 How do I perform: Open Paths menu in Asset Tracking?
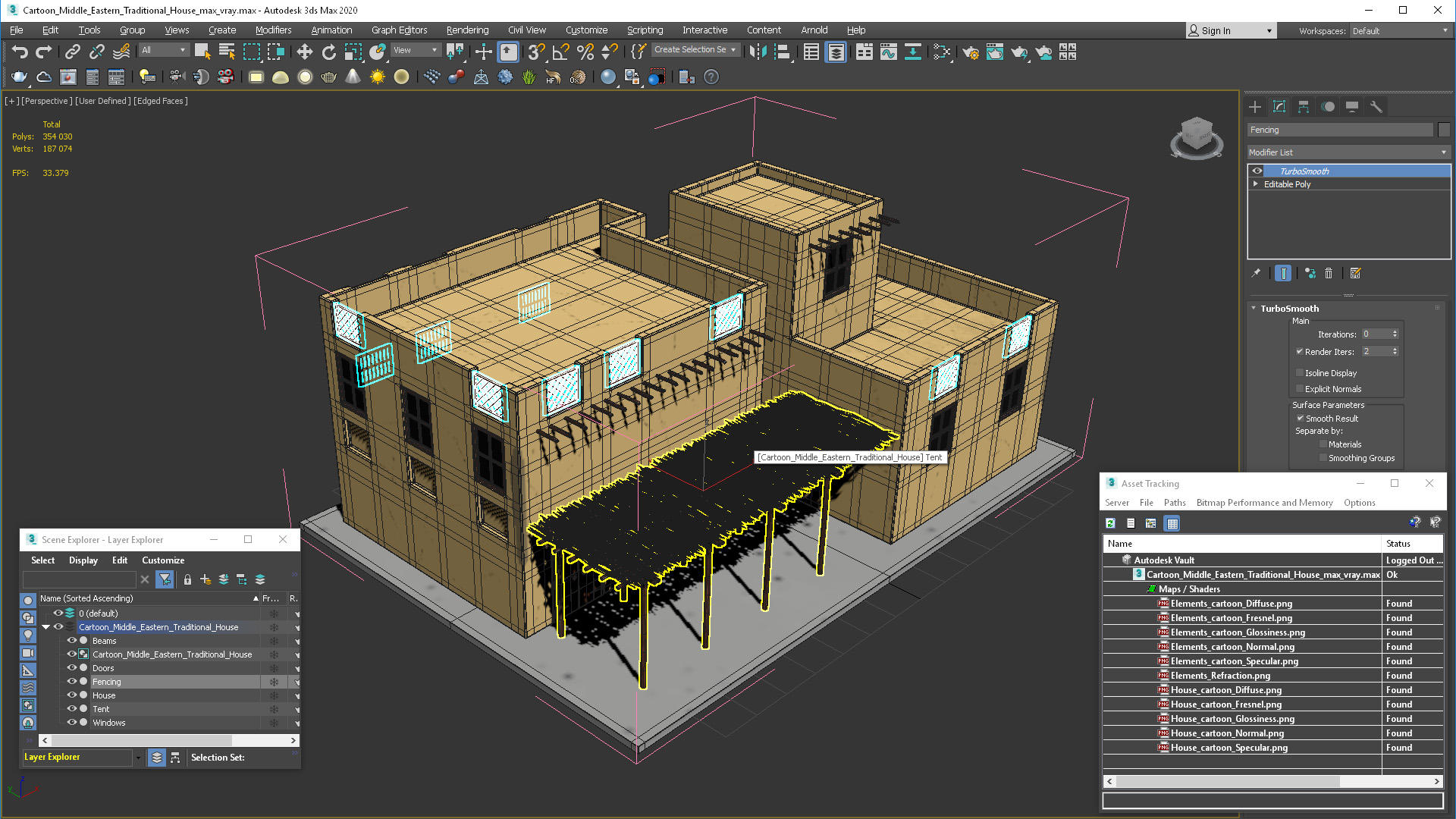pos(1175,503)
